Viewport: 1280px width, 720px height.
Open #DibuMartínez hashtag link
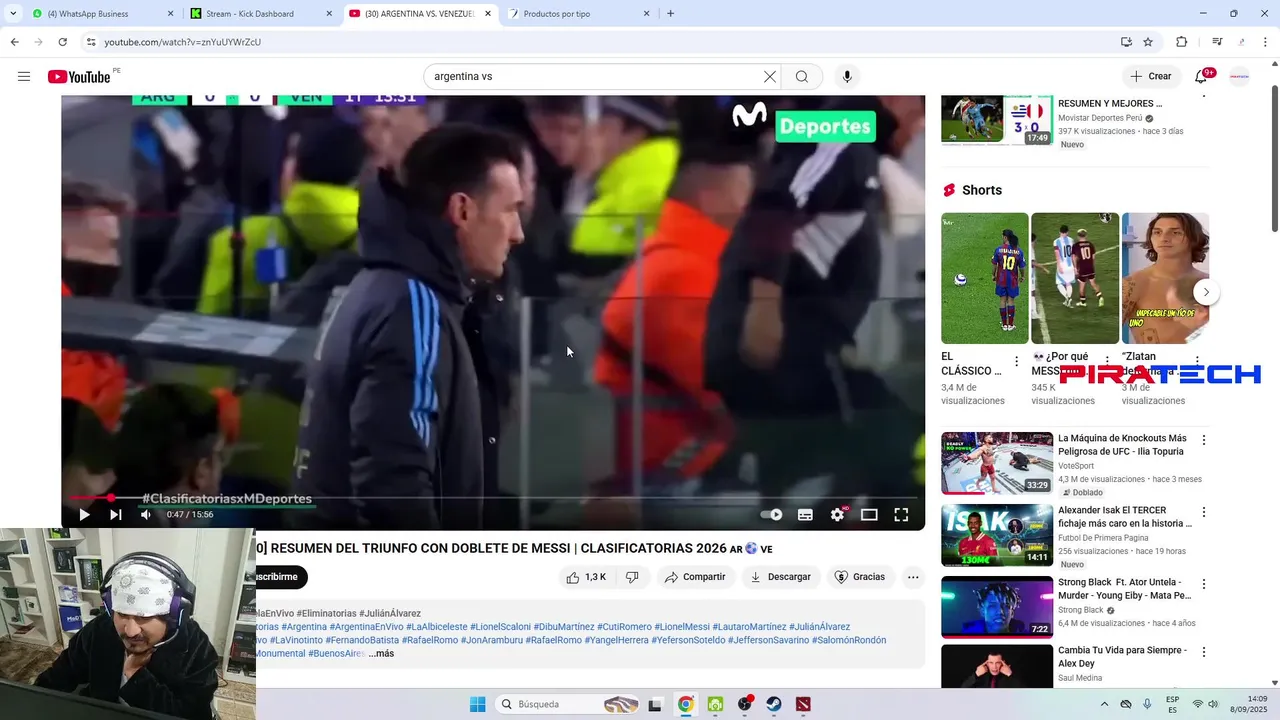(x=563, y=627)
